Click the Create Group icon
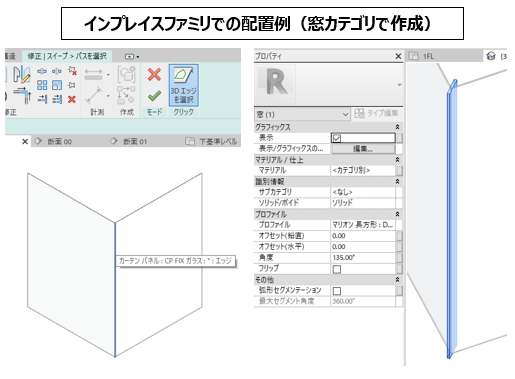 [127, 74]
